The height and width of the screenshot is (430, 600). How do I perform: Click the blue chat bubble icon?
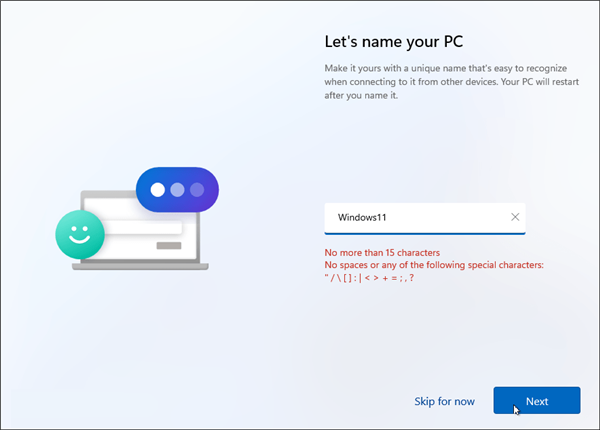pyautogui.click(x=177, y=190)
